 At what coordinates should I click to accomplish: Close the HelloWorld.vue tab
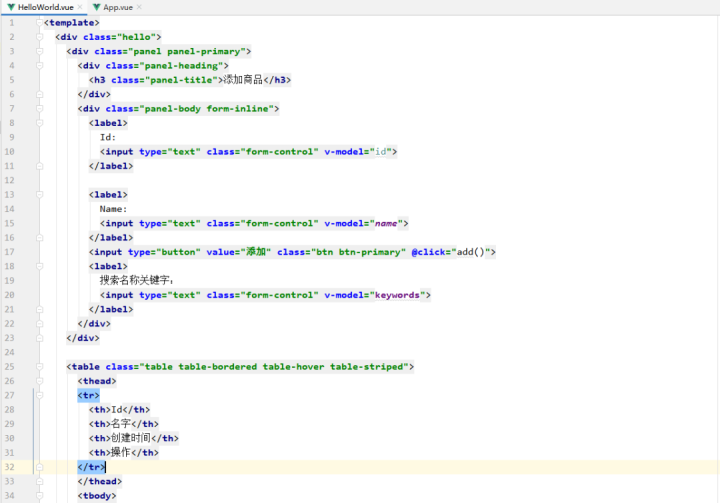click(x=81, y=7)
